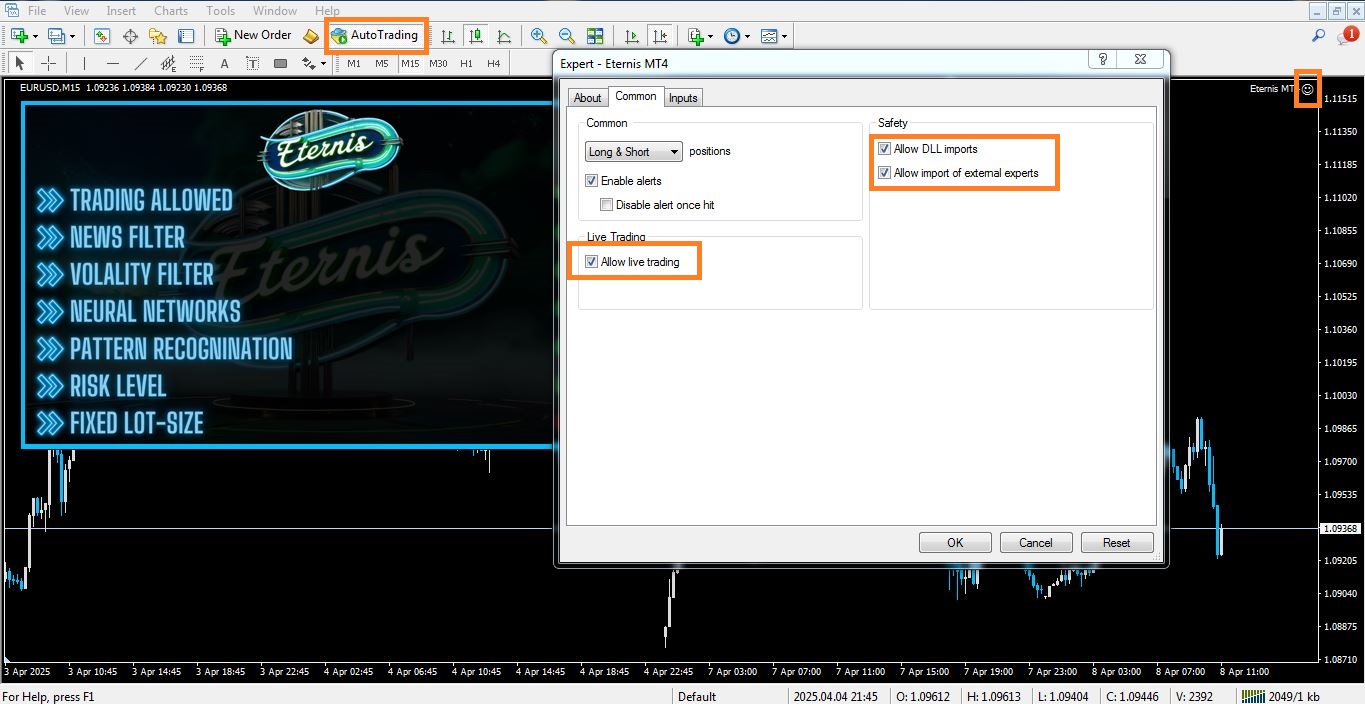Click the search magnifier icon top right
This screenshot has width=1365, height=704.
[x=1318, y=36]
